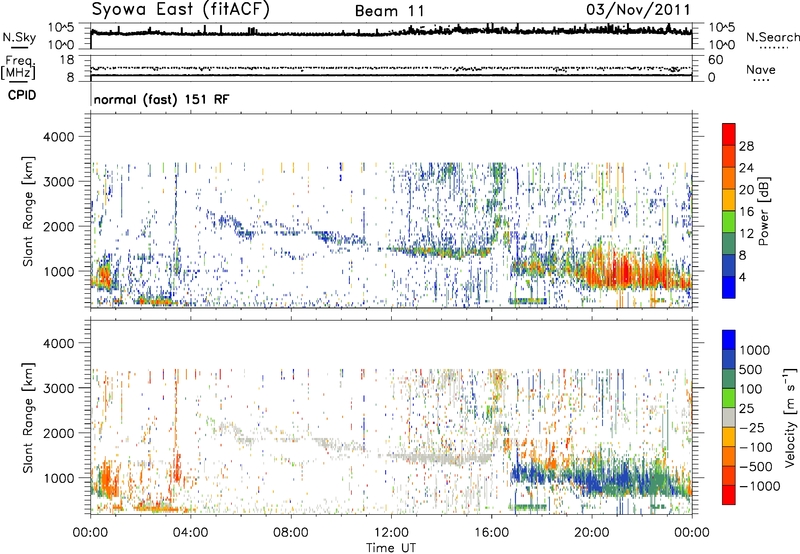The height and width of the screenshot is (554, 800).
Task: Click the 'Time UT' axis label
Action: click(x=391, y=547)
